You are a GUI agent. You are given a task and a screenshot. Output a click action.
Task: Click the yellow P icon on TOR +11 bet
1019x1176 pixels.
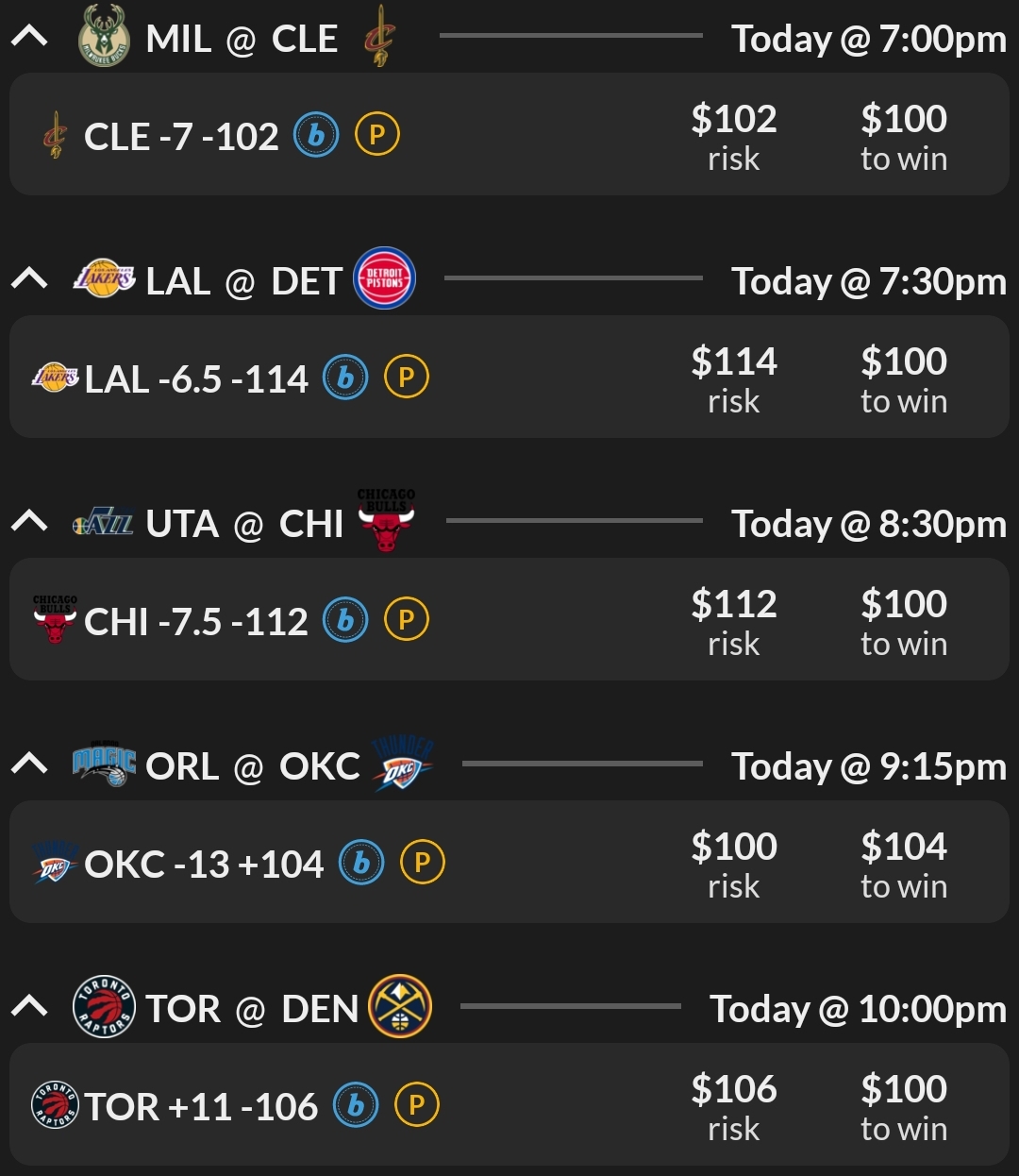(x=417, y=1106)
